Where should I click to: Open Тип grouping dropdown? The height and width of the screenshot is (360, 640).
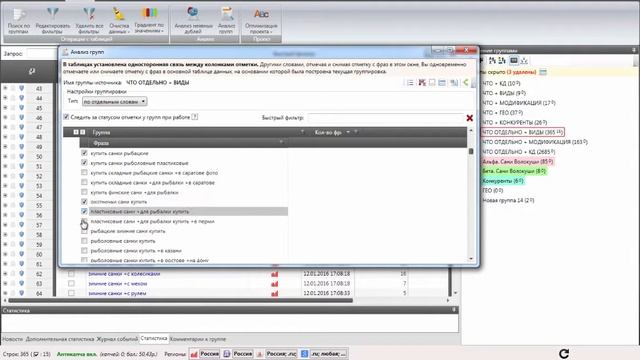114,101
